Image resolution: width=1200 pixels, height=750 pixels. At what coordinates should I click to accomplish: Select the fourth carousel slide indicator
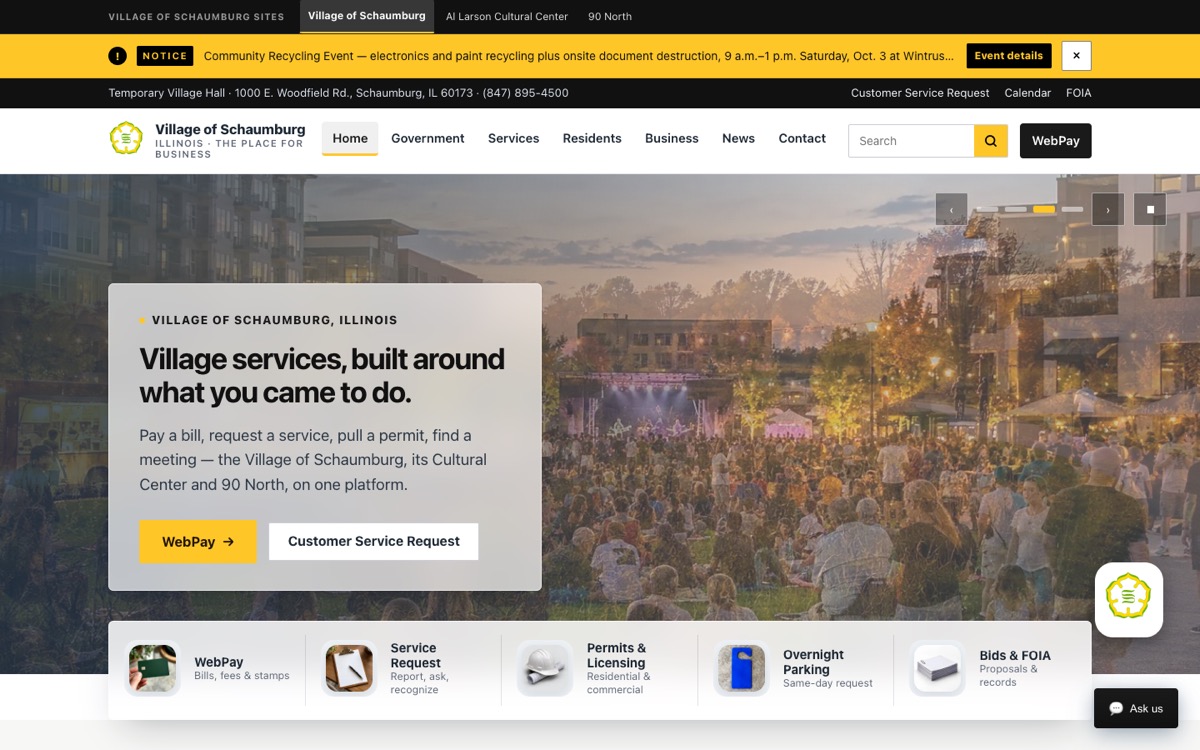pos(1072,209)
